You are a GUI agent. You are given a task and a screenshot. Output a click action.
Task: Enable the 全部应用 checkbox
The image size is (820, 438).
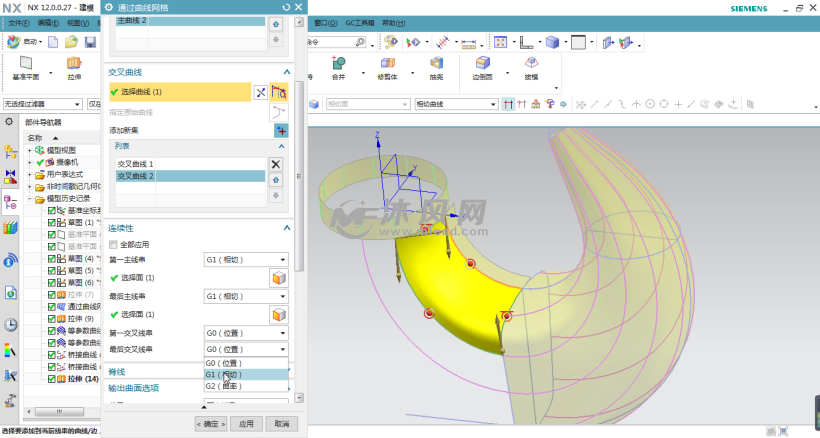[113, 244]
